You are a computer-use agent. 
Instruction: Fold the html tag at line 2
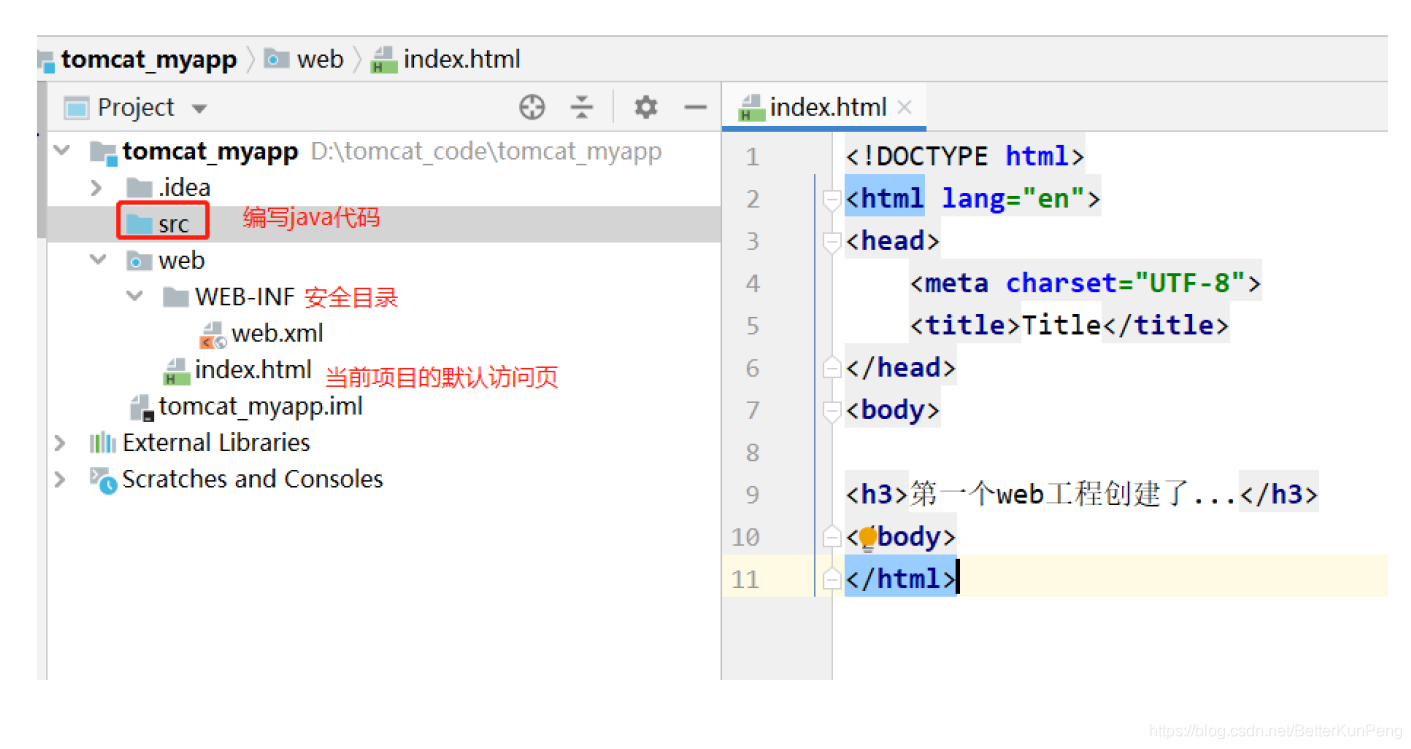(830, 199)
